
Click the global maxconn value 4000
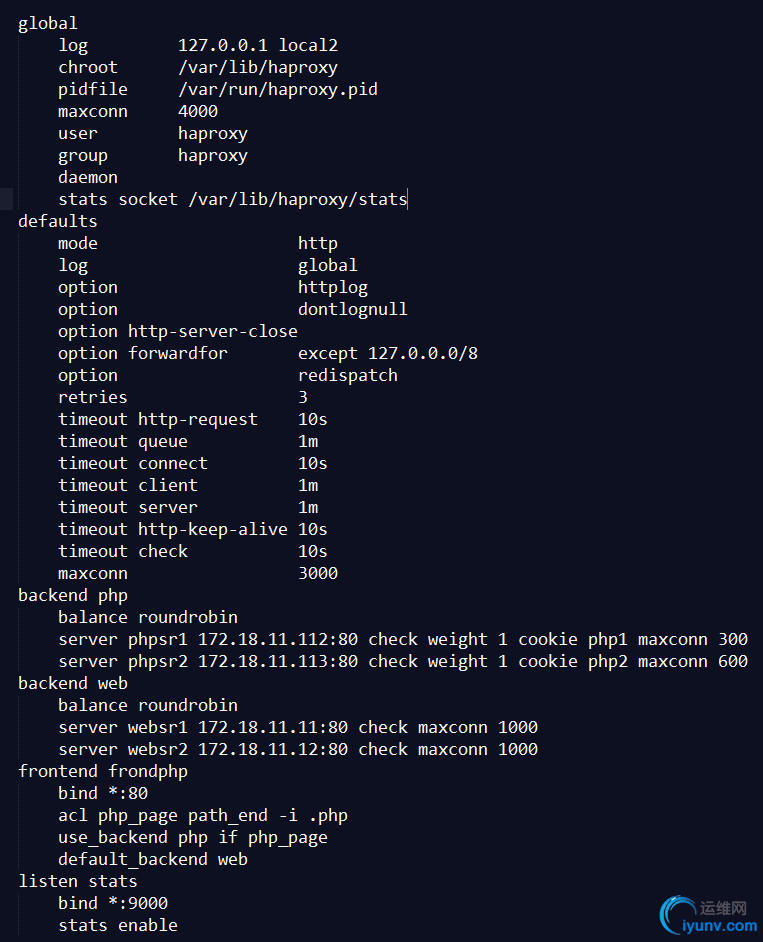point(197,111)
